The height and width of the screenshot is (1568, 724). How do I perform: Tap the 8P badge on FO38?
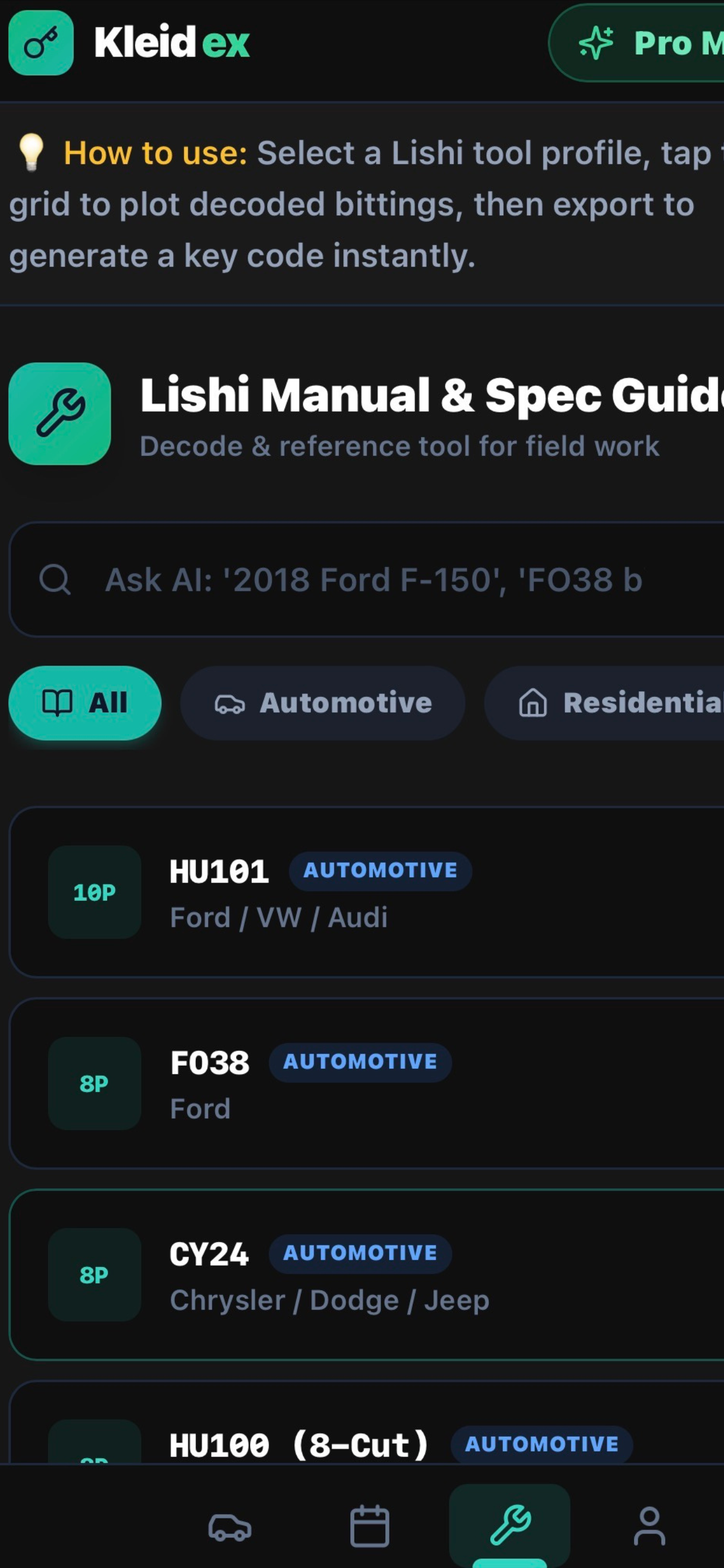[x=94, y=1083]
